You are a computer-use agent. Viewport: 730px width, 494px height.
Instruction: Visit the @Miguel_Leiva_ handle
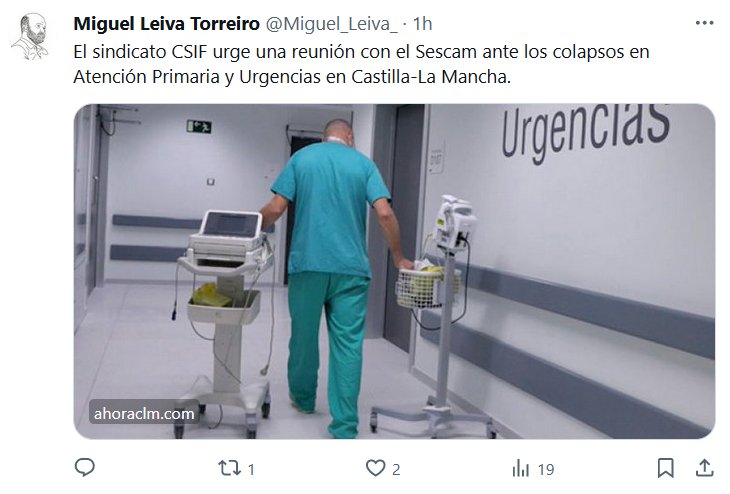(x=331, y=24)
